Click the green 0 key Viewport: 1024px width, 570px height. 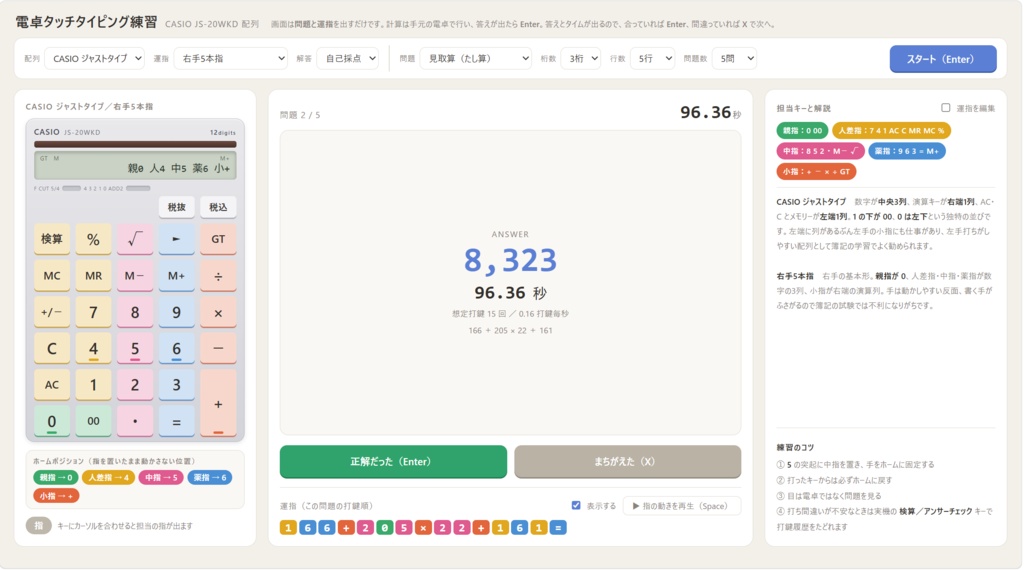[x=52, y=422]
